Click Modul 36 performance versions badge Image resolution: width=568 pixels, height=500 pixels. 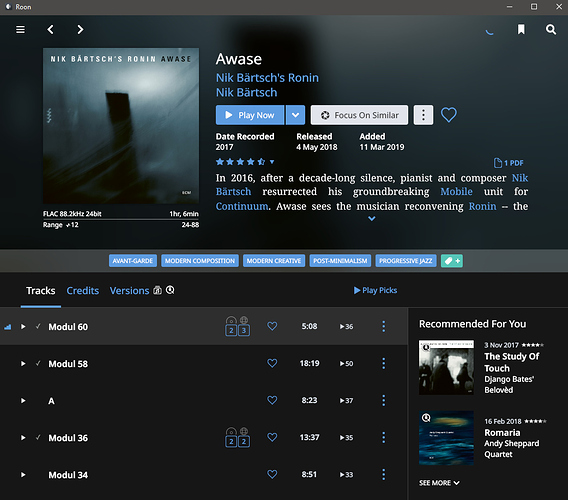[x=237, y=437]
